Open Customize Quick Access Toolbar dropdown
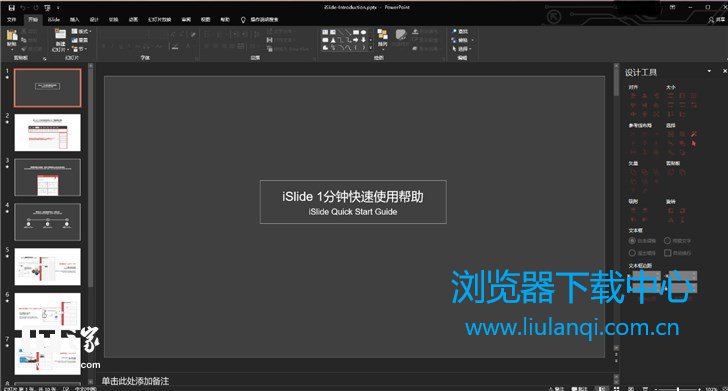 point(58,7)
